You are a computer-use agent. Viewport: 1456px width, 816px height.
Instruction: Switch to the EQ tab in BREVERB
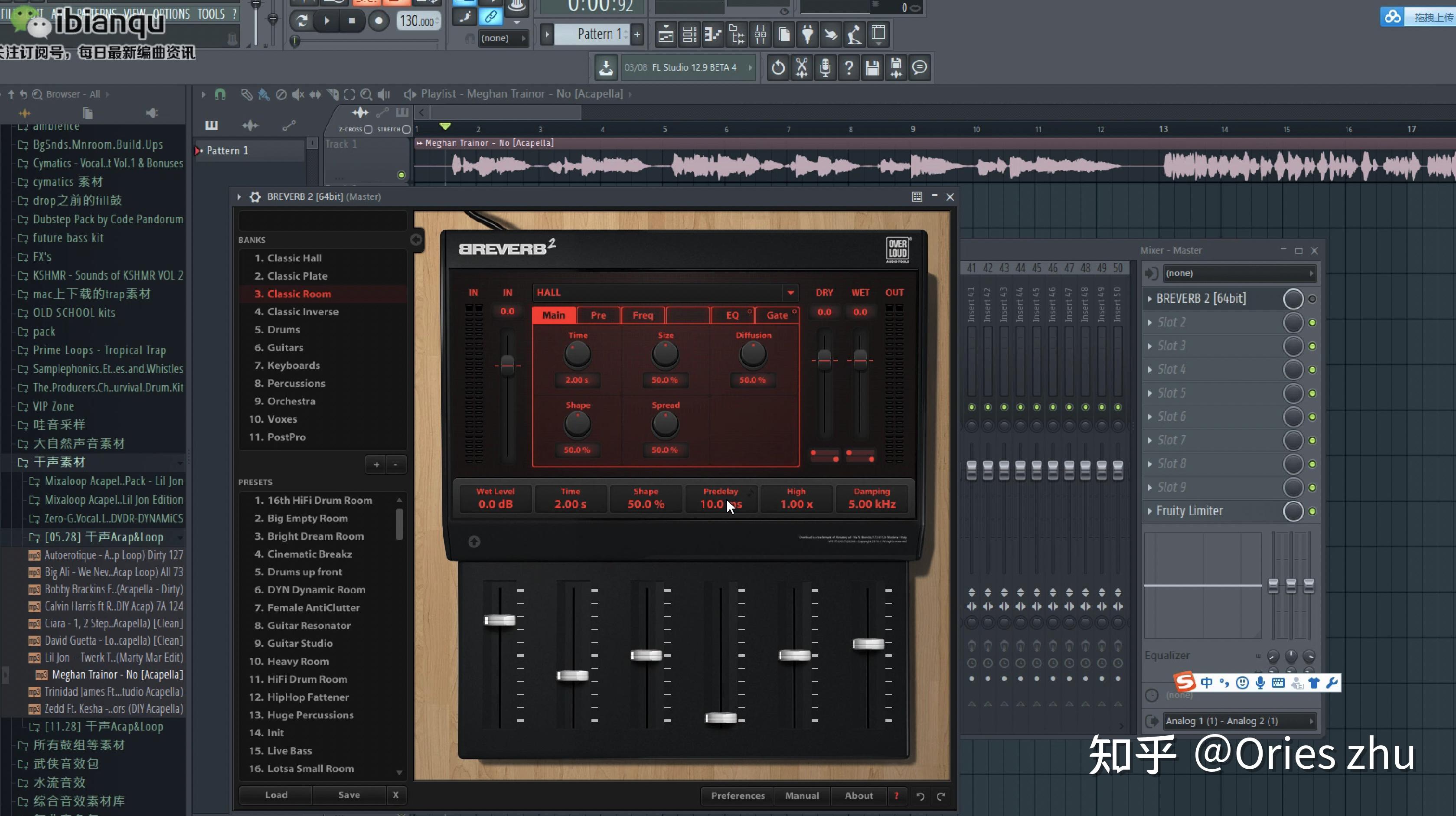pos(732,315)
